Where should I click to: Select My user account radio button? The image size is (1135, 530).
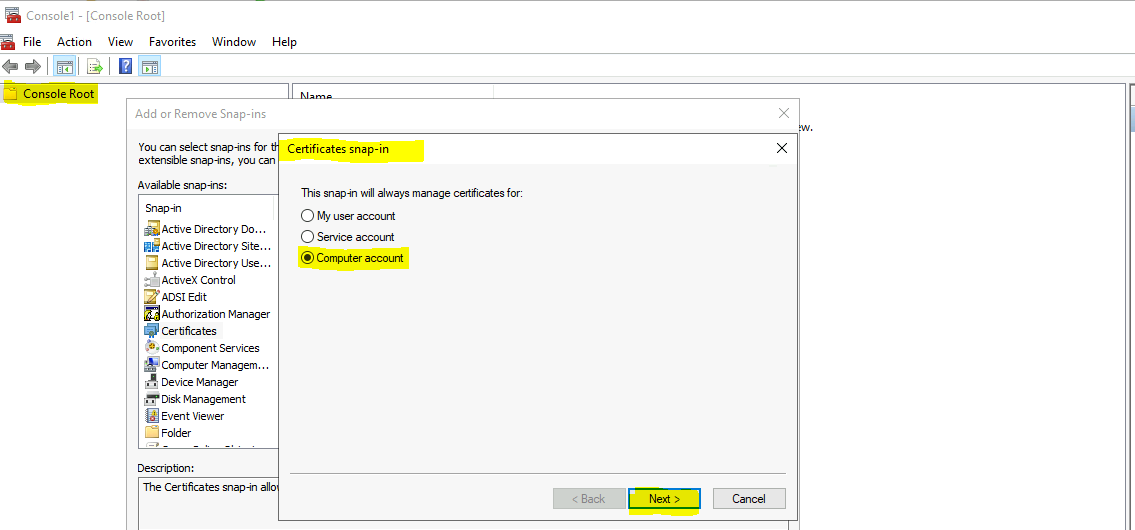tap(308, 216)
